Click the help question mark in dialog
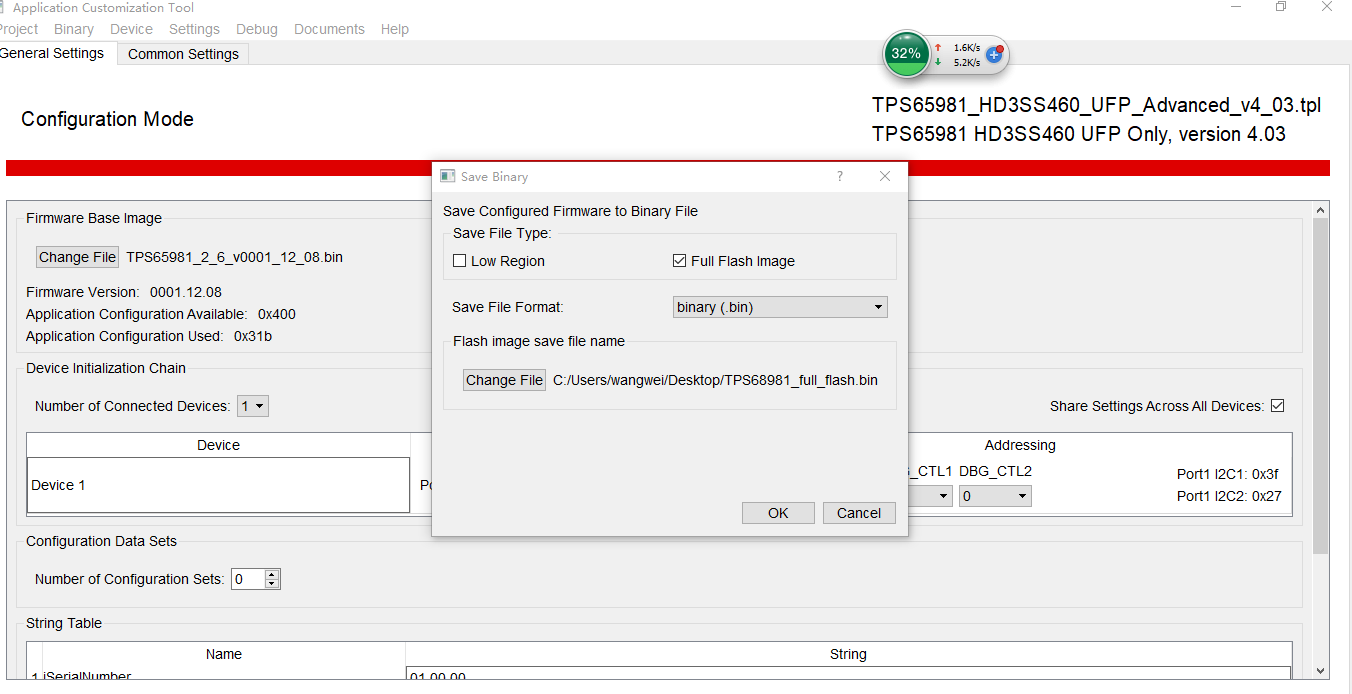Viewport: 1352px width, 694px height. (x=839, y=176)
